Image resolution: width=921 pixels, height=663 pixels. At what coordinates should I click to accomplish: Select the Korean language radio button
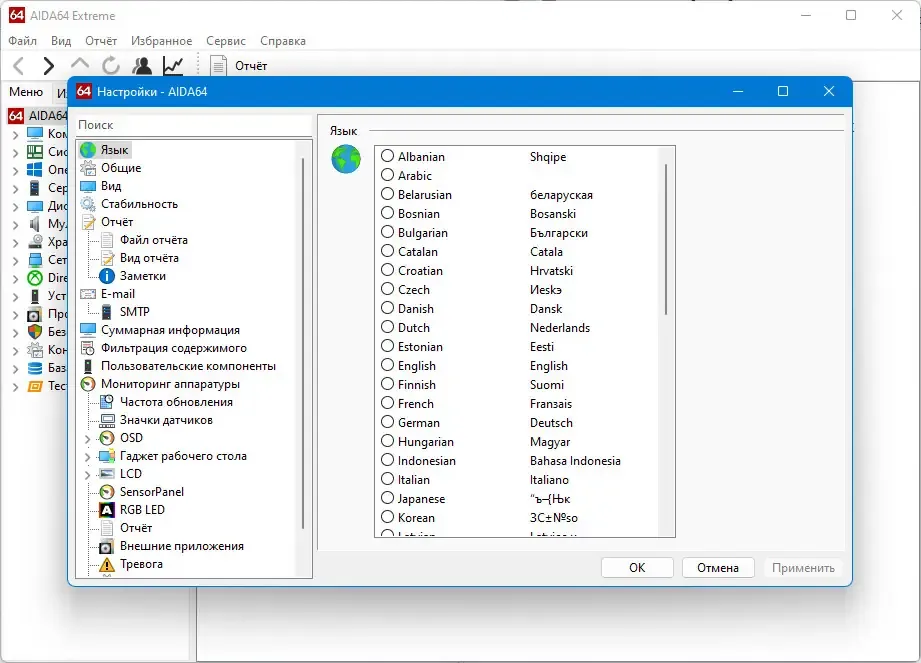(387, 517)
